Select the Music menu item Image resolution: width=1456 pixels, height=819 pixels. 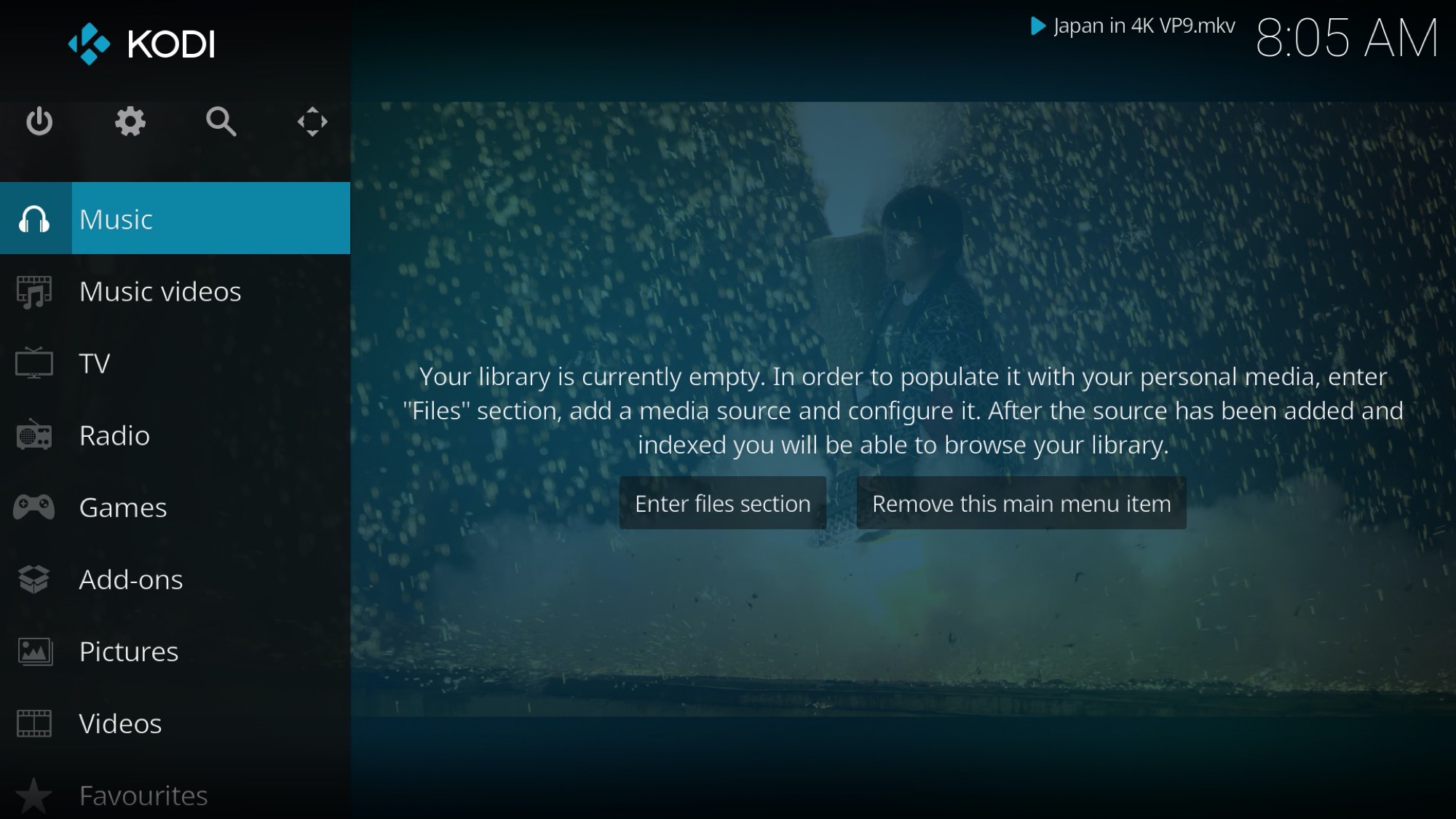175,218
